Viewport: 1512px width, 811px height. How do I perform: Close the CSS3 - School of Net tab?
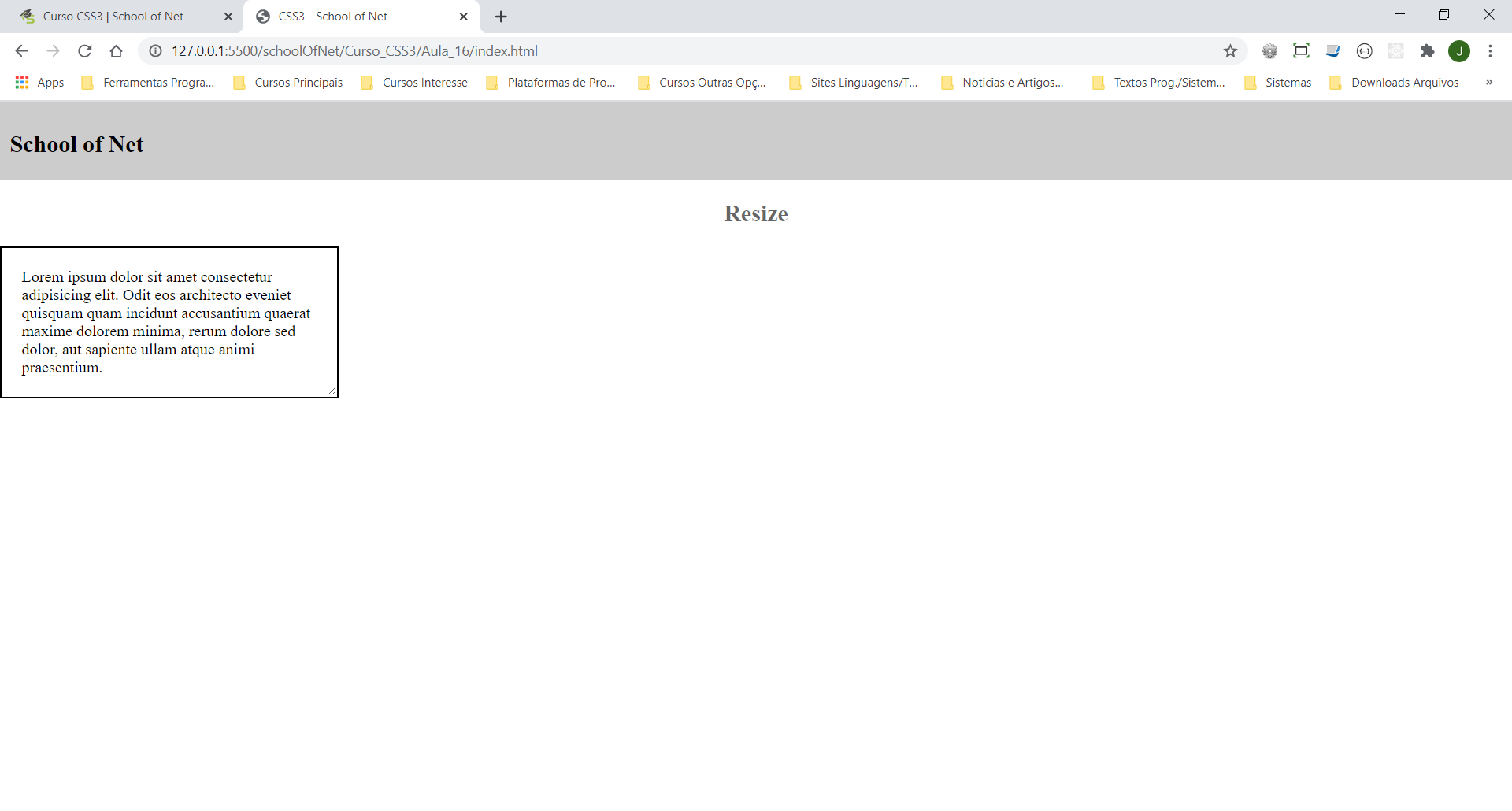click(x=463, y=17)
